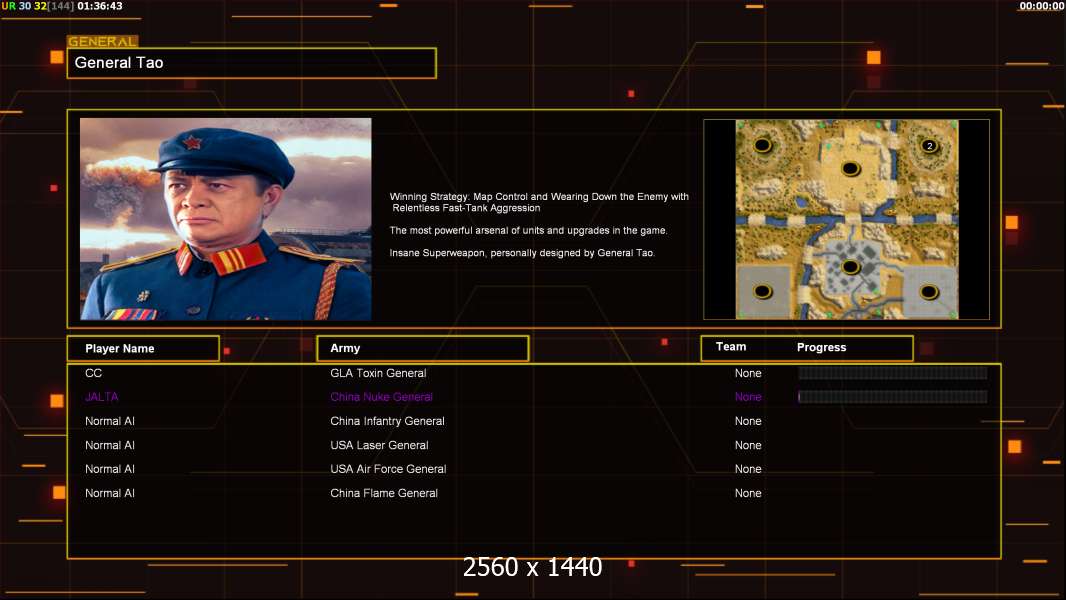Click GLA Toxin General army entry
The height and width of the screenshot is (600, 1066).
pyautogui.click(x=378, y=373)
